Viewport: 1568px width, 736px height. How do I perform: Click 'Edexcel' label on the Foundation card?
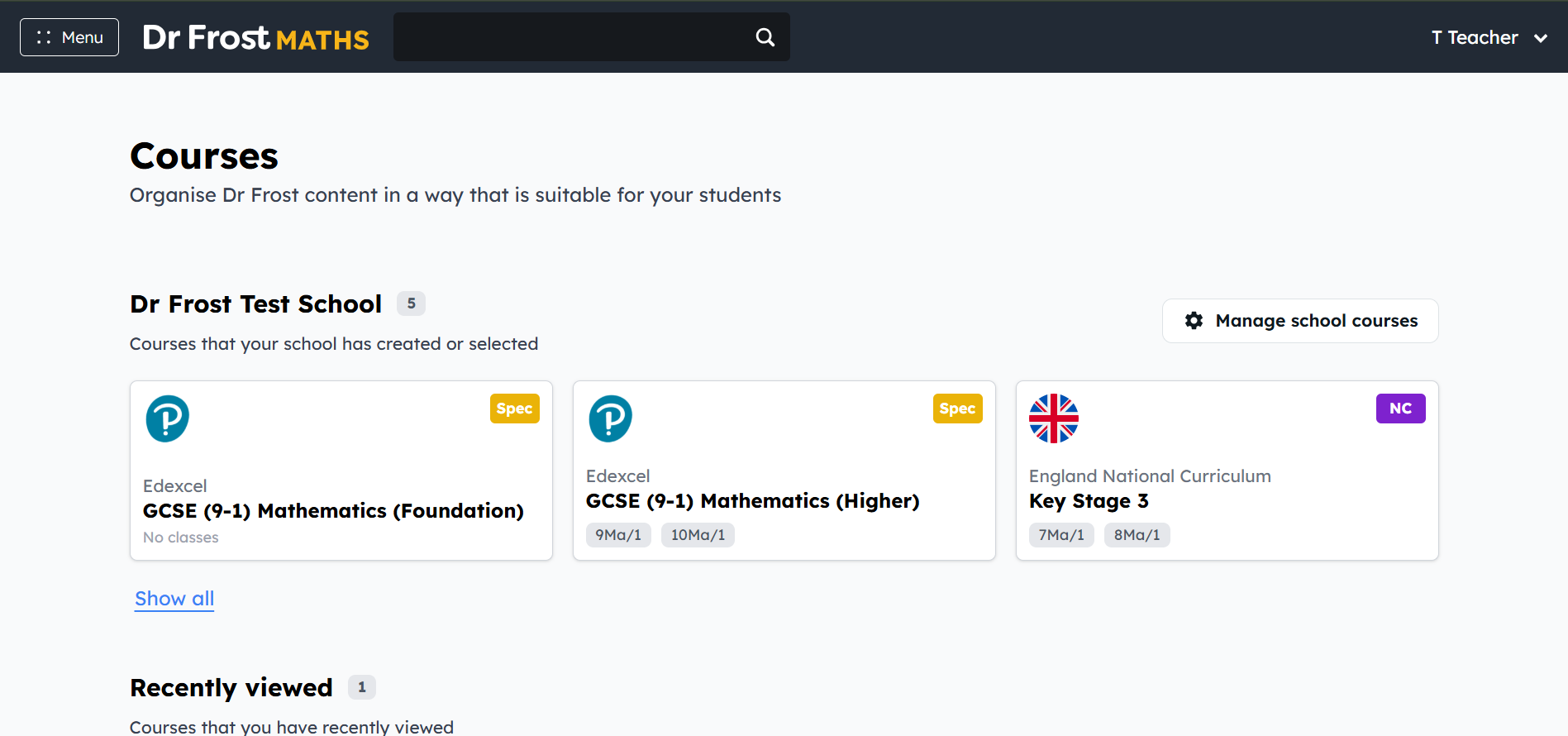coord(175,486)
